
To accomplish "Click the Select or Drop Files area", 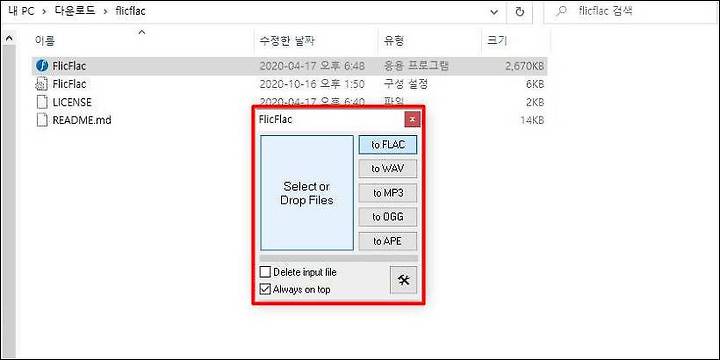I will click(307, 193).
